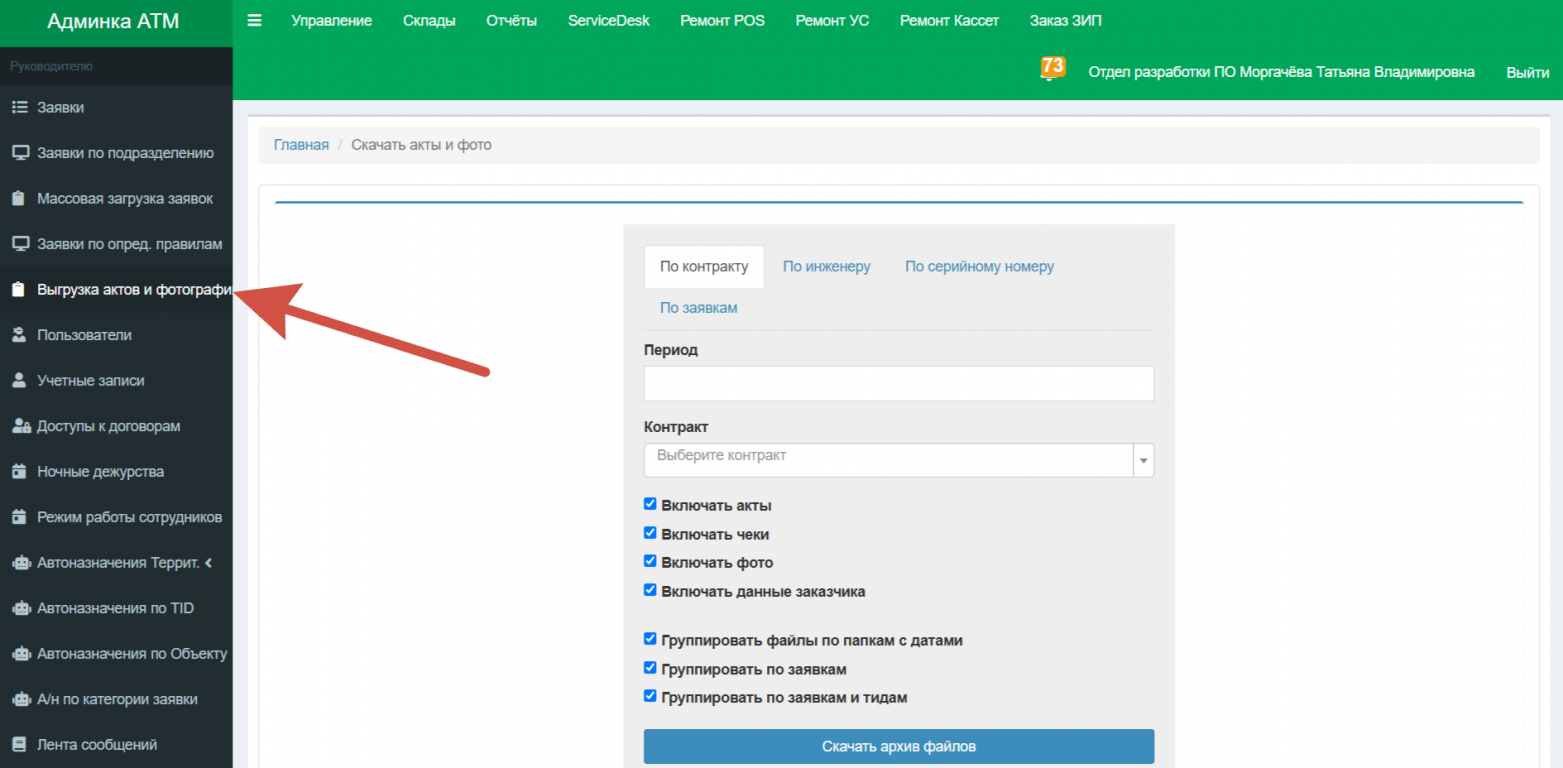
Task: Click into the Период input field
Action: [898, 384]
